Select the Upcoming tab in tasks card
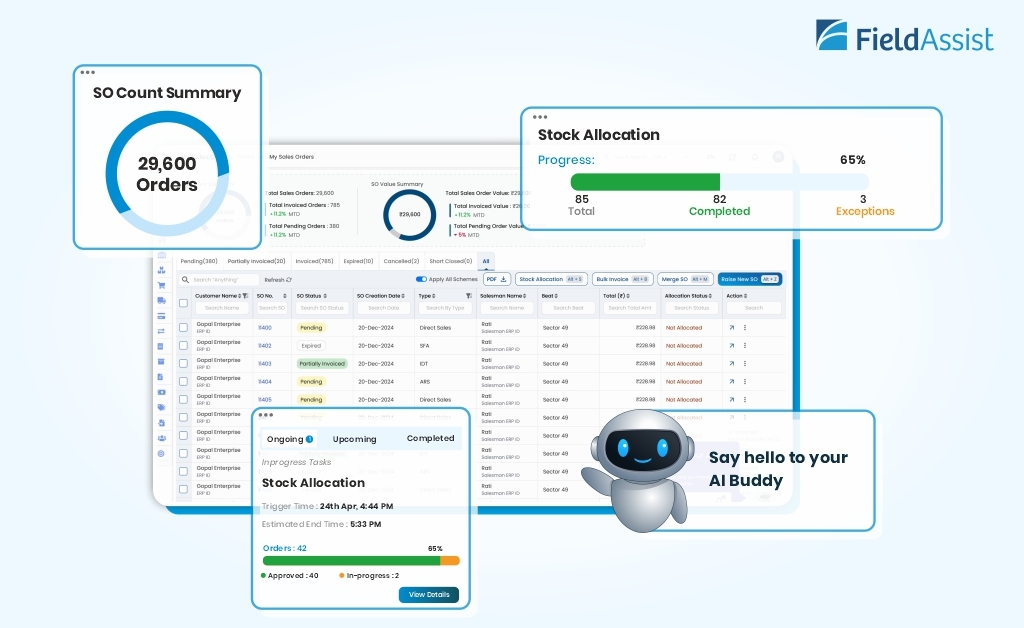The image size is (1024, 628). [x=354, y=439]
